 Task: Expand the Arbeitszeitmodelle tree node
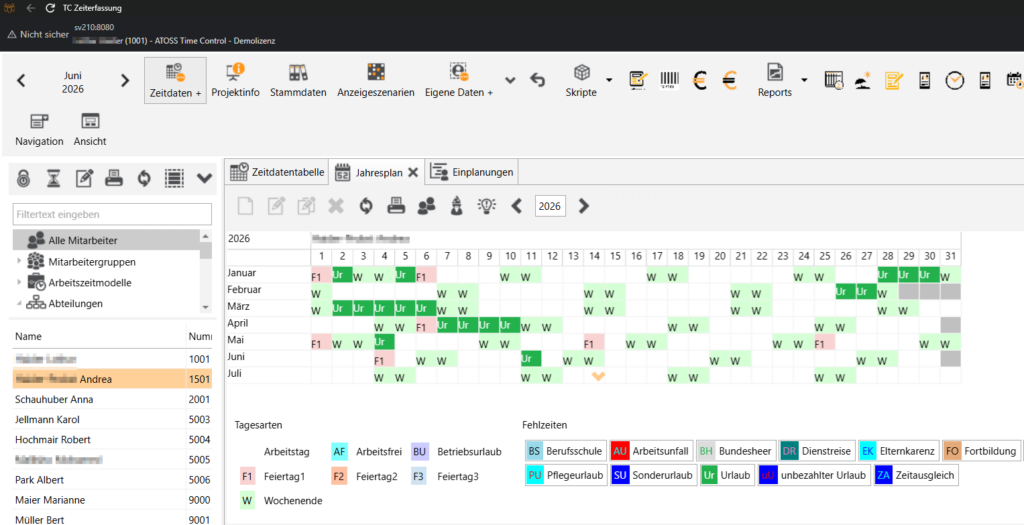[x=19, y=283]
